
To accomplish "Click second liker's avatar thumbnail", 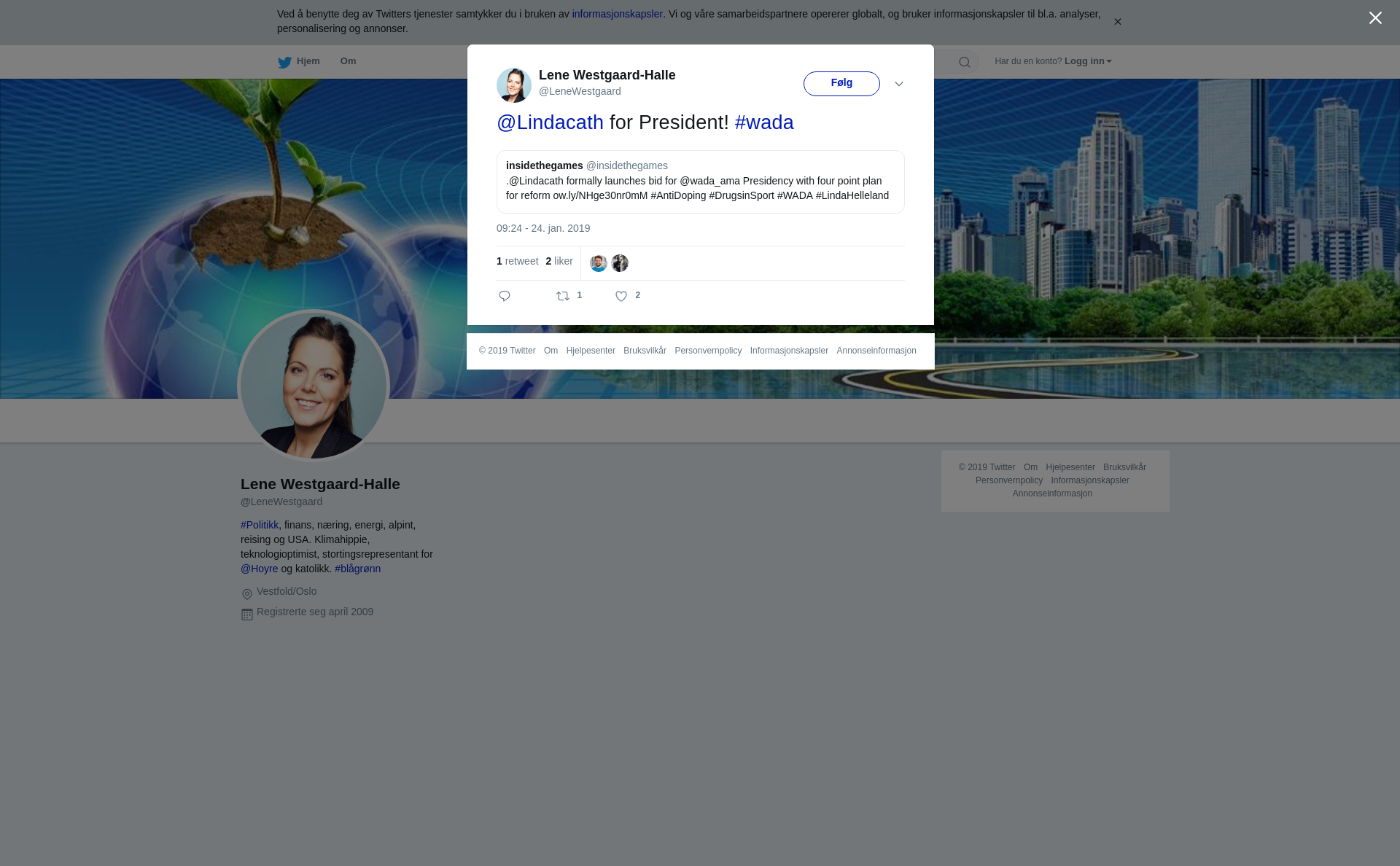I will pyautogui.click(x=620, y=263).
